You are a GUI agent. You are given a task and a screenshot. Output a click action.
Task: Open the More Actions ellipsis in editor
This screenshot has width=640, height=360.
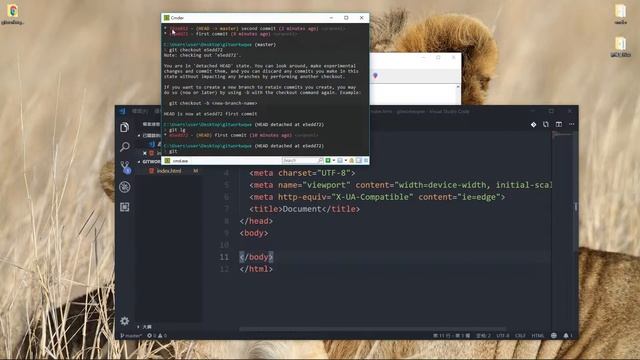coord(571,124)
